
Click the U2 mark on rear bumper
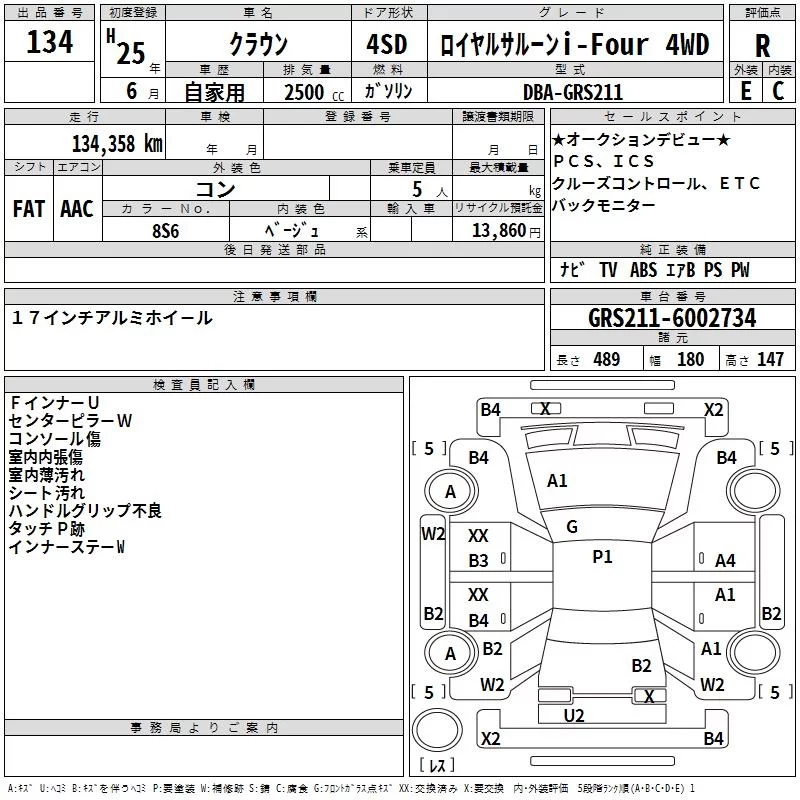click(574, 715)
